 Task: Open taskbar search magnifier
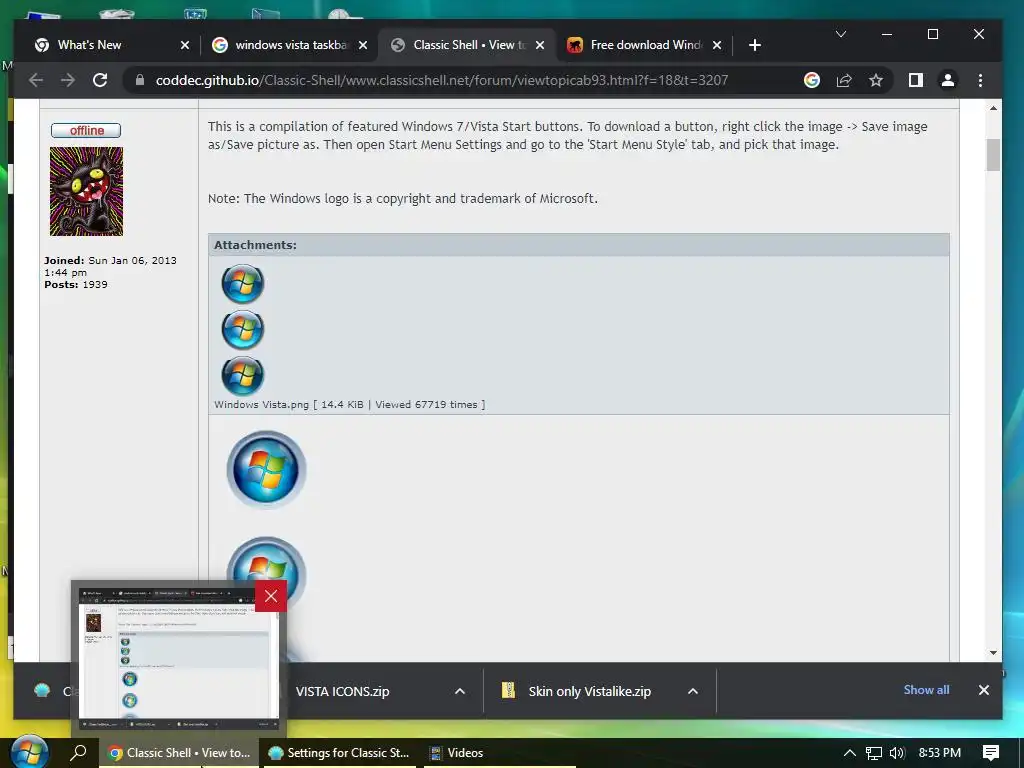(x=78, y=752)
